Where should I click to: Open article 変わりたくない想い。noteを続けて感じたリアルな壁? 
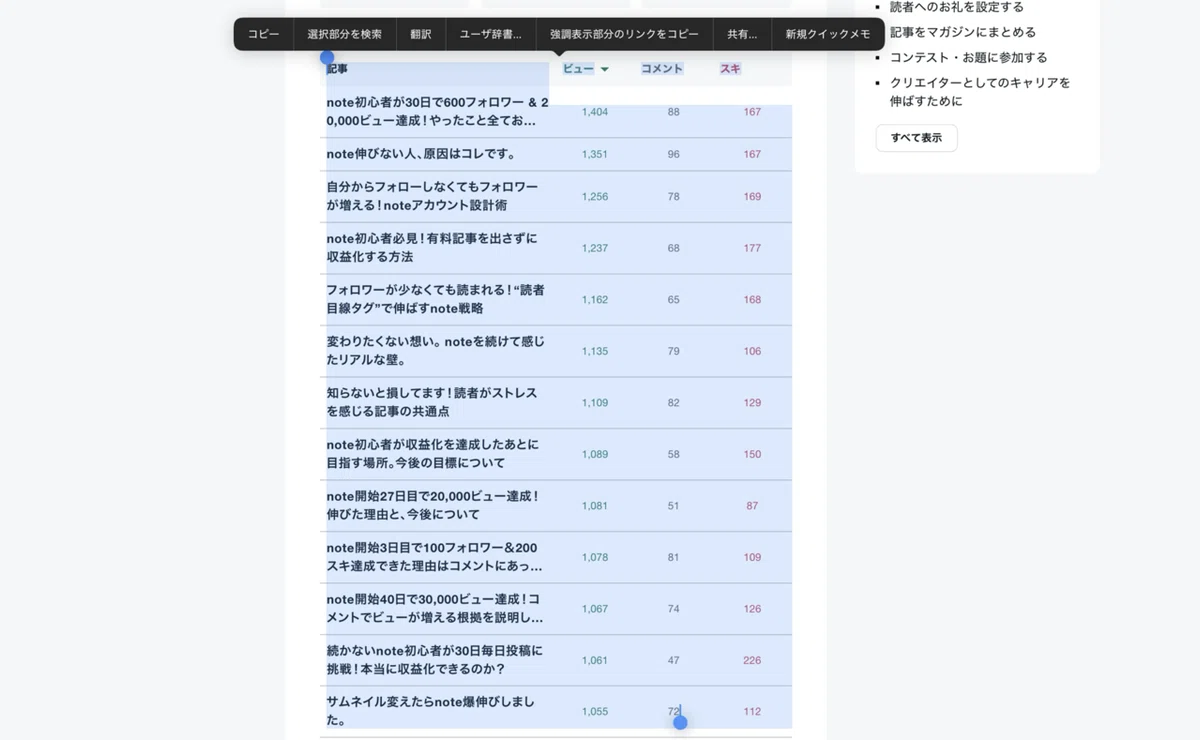(435, 351)
